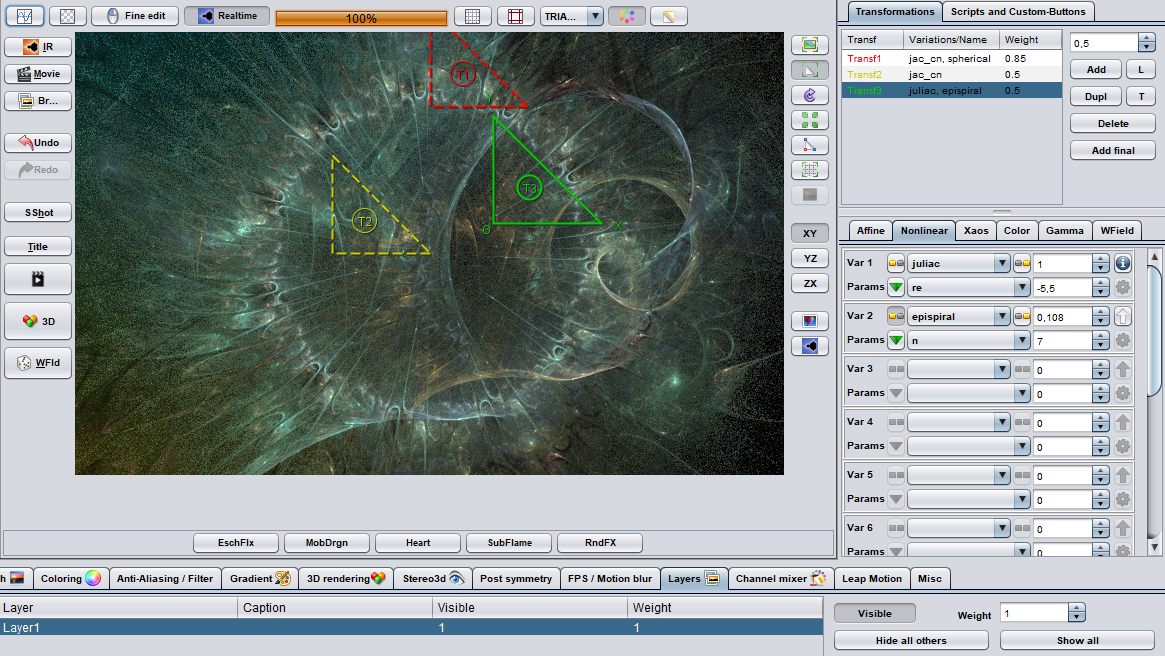Open the epispiral variation dropdown
This screenshot has height=656, width=1165.
point(958,316)
